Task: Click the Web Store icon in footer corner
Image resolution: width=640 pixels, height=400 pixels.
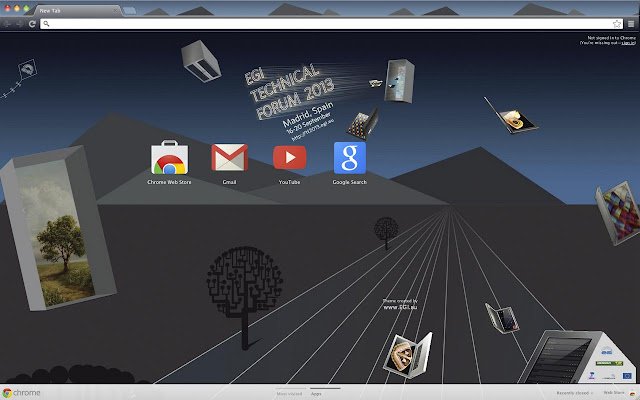Action: click(632, 393)
